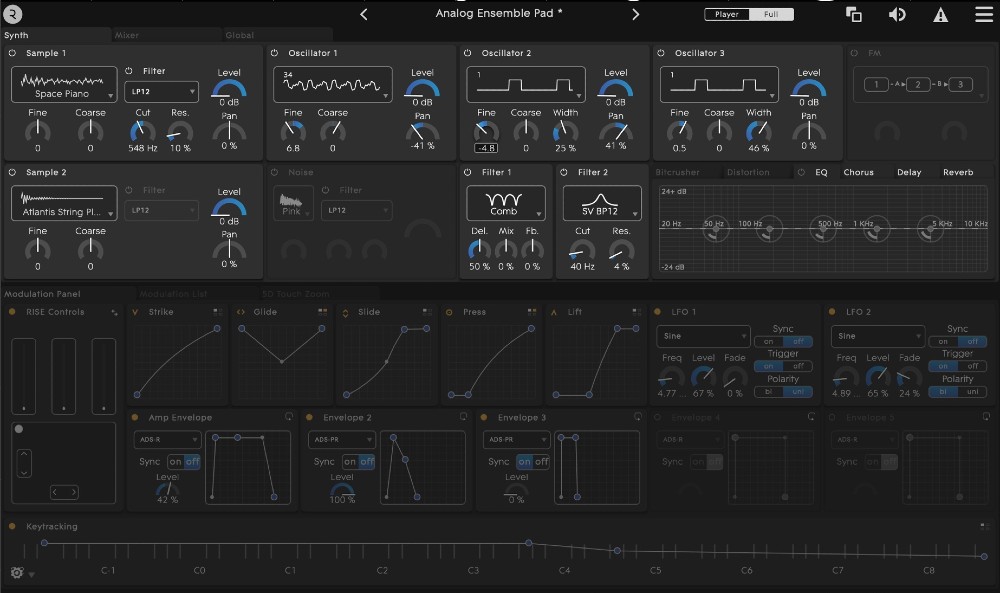The width and height of the screenshot is (1000, 593).
Task: Click the next preset arrow
Action: pyautogui.click(x=635, y=14)
